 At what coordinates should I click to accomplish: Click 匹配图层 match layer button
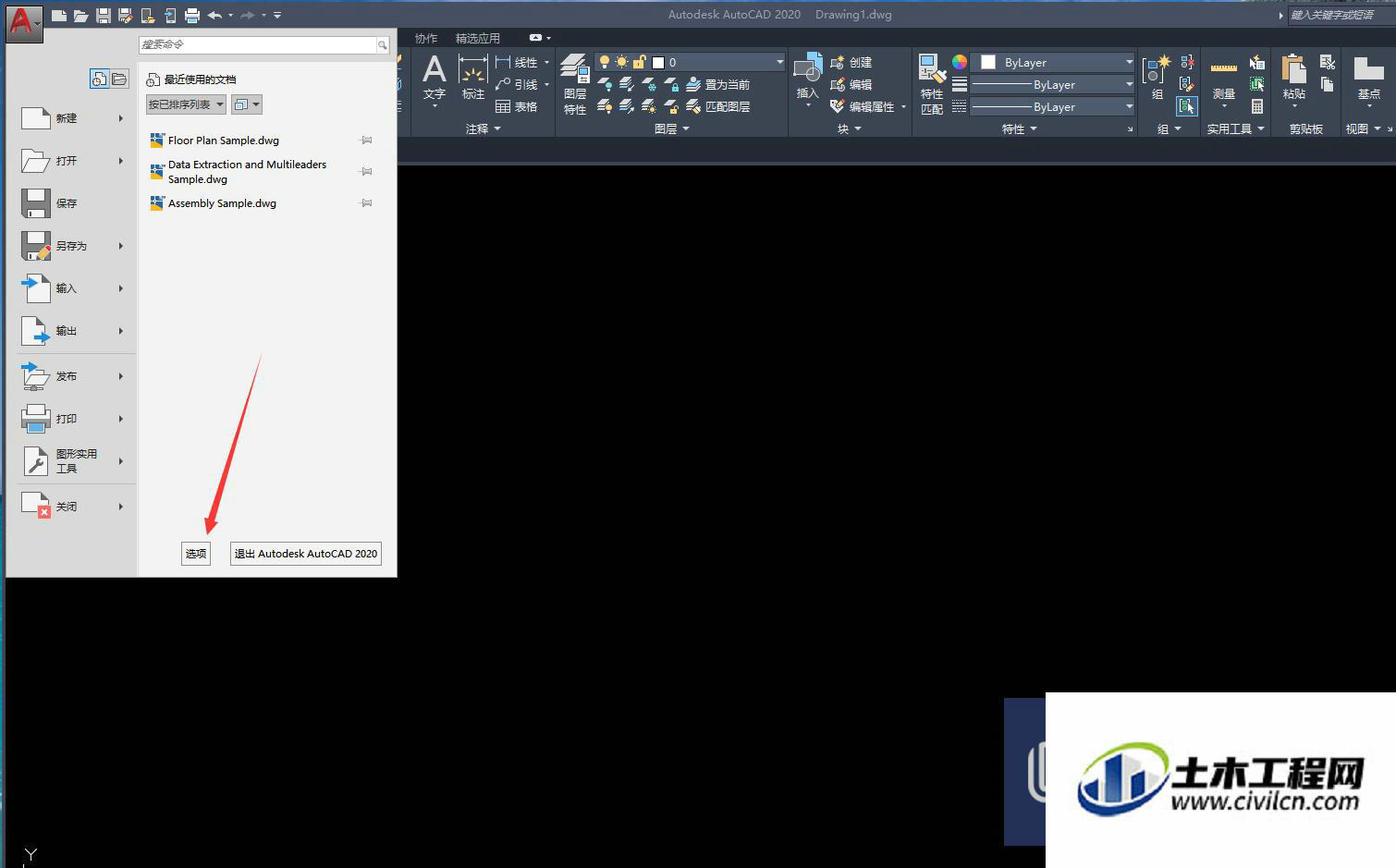point(718,106)
